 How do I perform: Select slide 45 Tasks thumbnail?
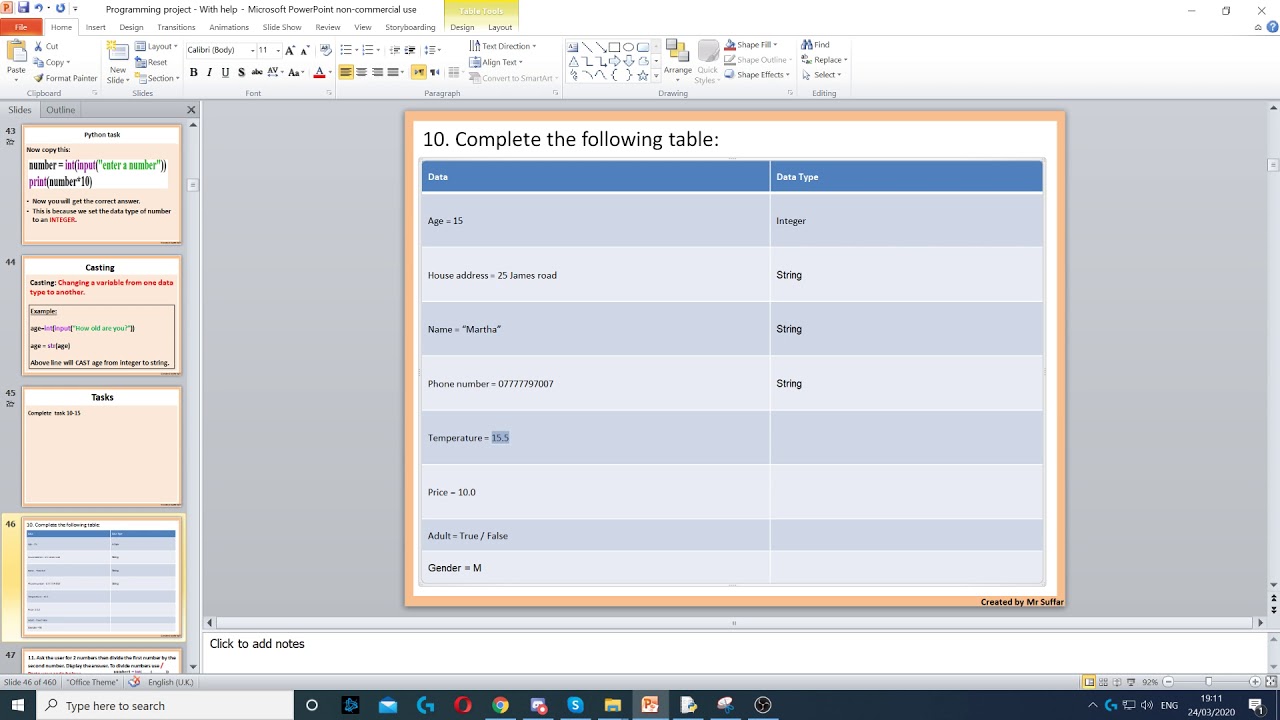point(102,446)
